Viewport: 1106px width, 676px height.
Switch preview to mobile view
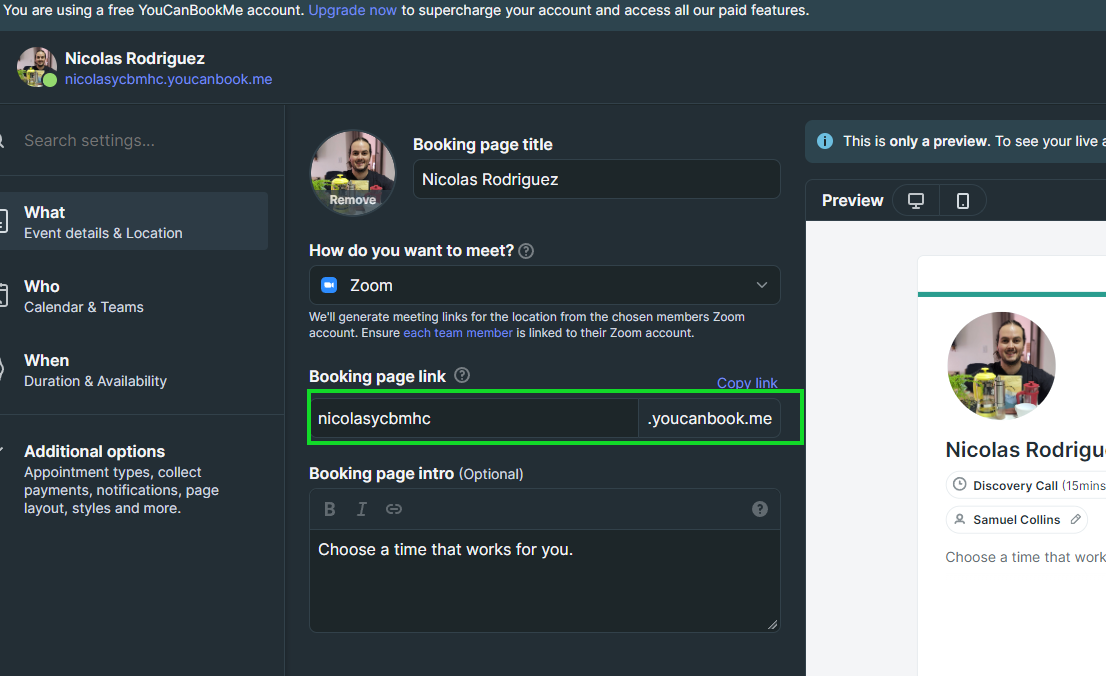pos(962,200)
